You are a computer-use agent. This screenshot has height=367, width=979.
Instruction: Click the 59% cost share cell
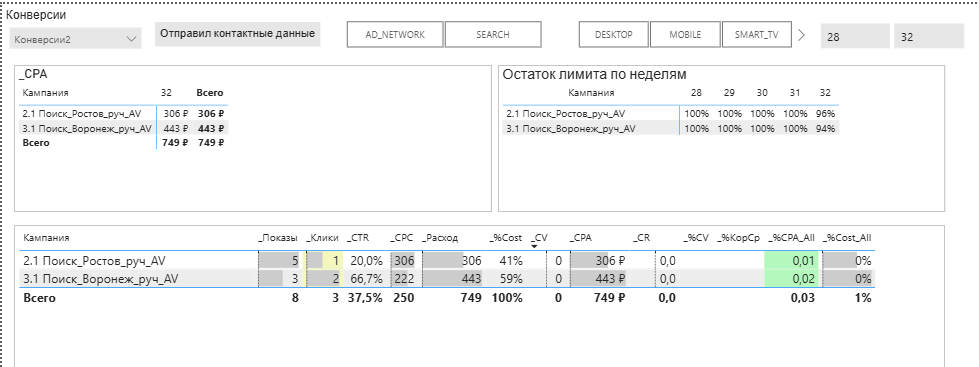click(x=511, y=279)
